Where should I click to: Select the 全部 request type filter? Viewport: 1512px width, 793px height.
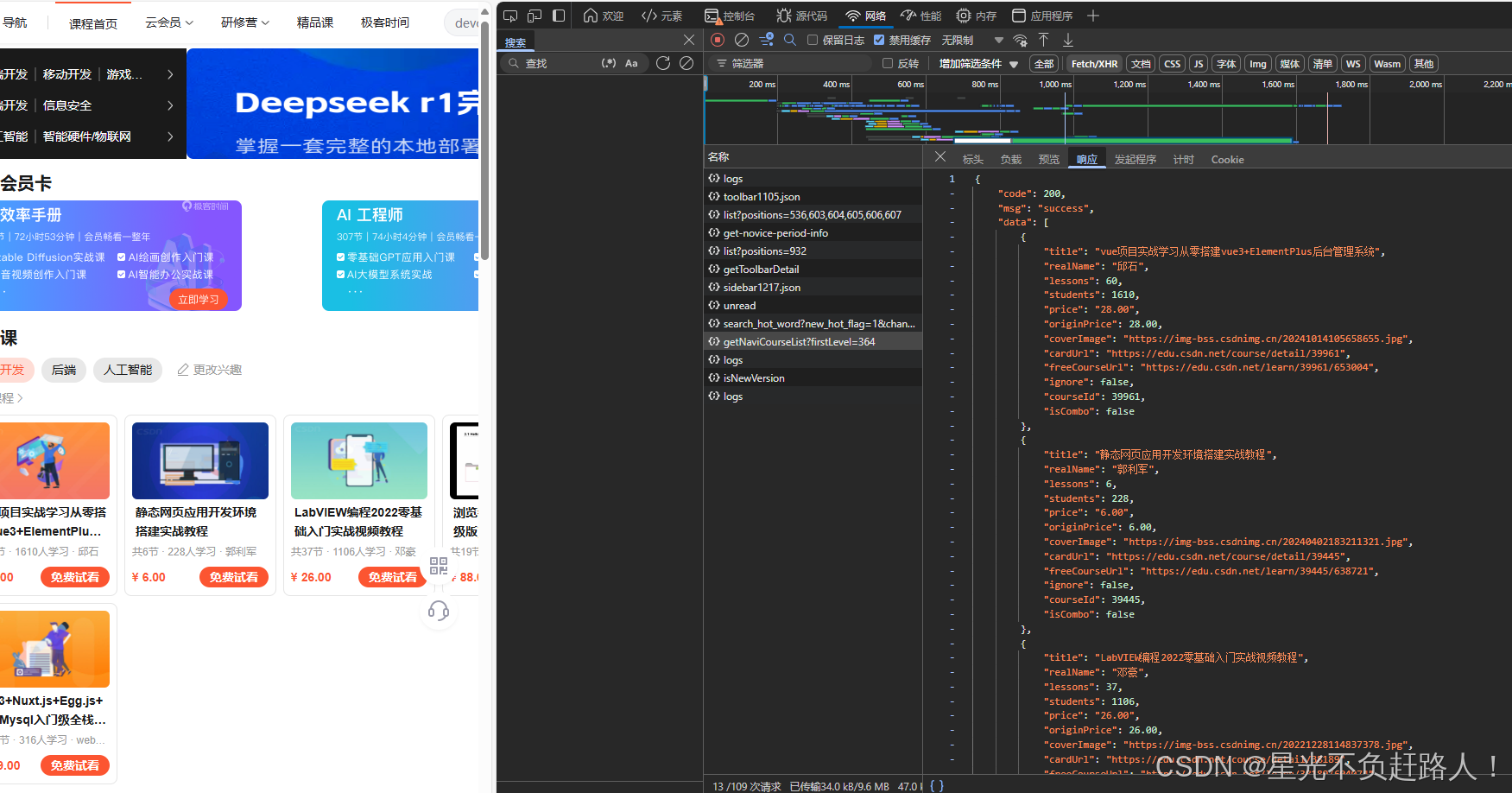(1044, 63)
